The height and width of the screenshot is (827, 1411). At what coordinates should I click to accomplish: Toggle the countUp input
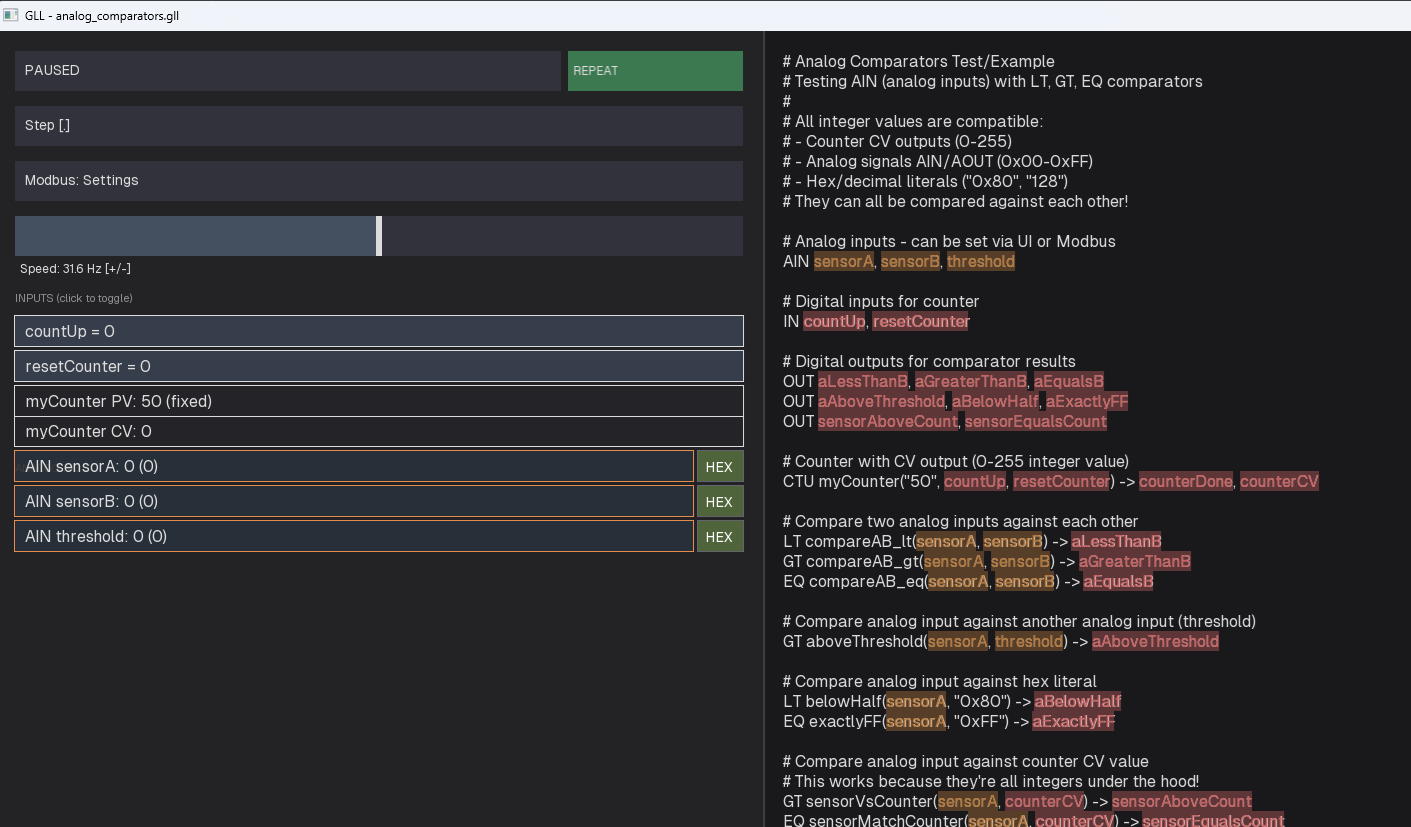(378, 331)
